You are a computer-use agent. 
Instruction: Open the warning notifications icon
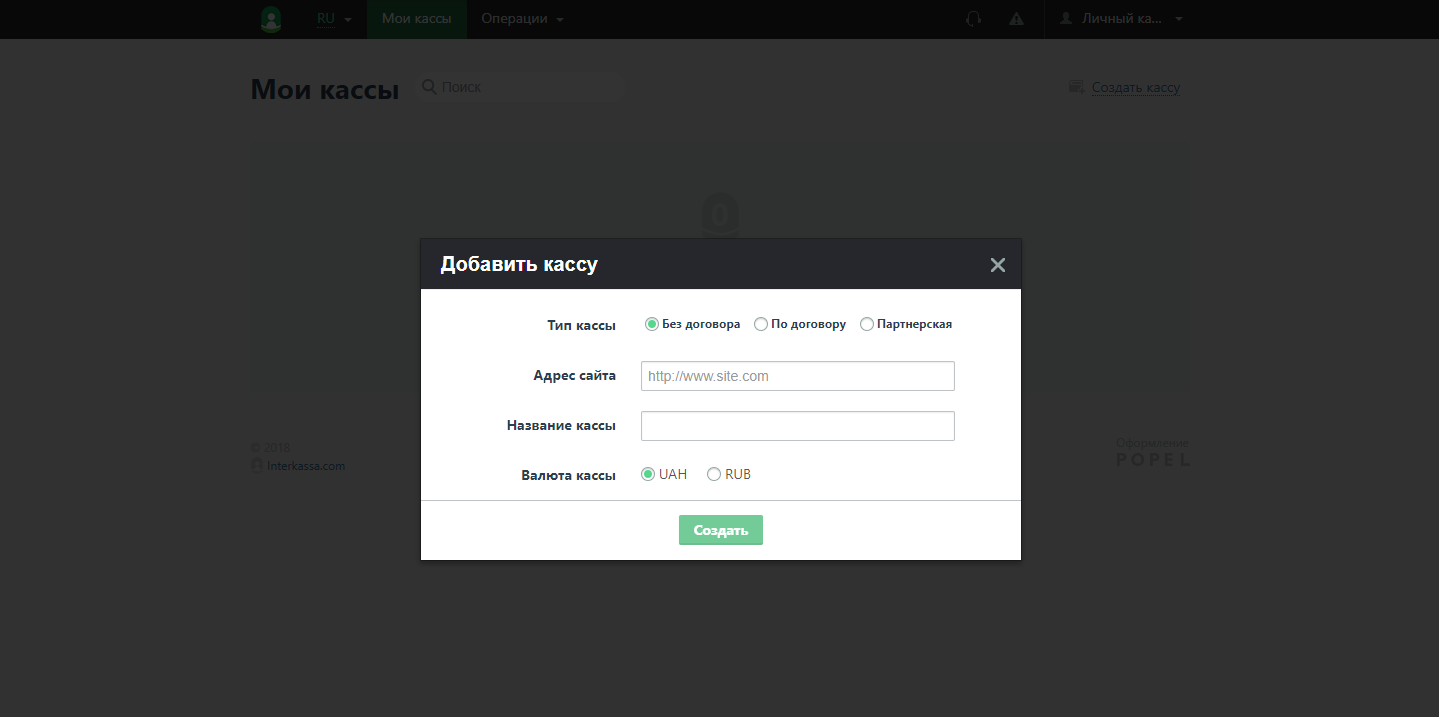pyautogui.click(x=1016, y=19)
